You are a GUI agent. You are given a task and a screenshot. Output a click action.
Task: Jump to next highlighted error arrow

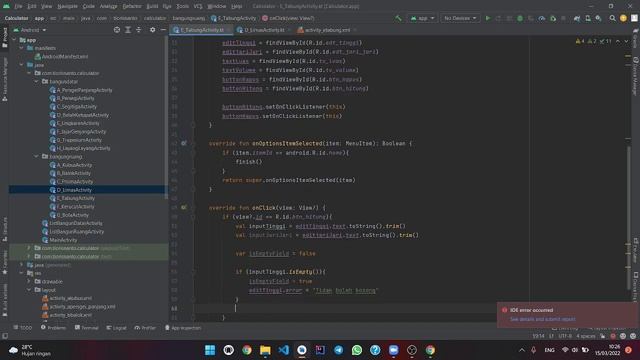point(626,41)
